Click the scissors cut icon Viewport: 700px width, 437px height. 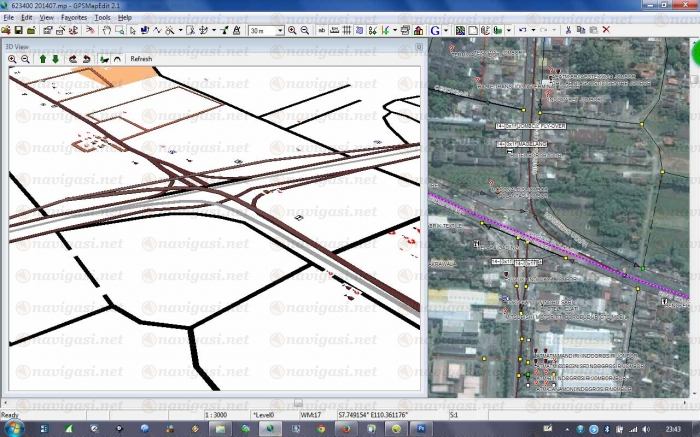pos(567,30)
